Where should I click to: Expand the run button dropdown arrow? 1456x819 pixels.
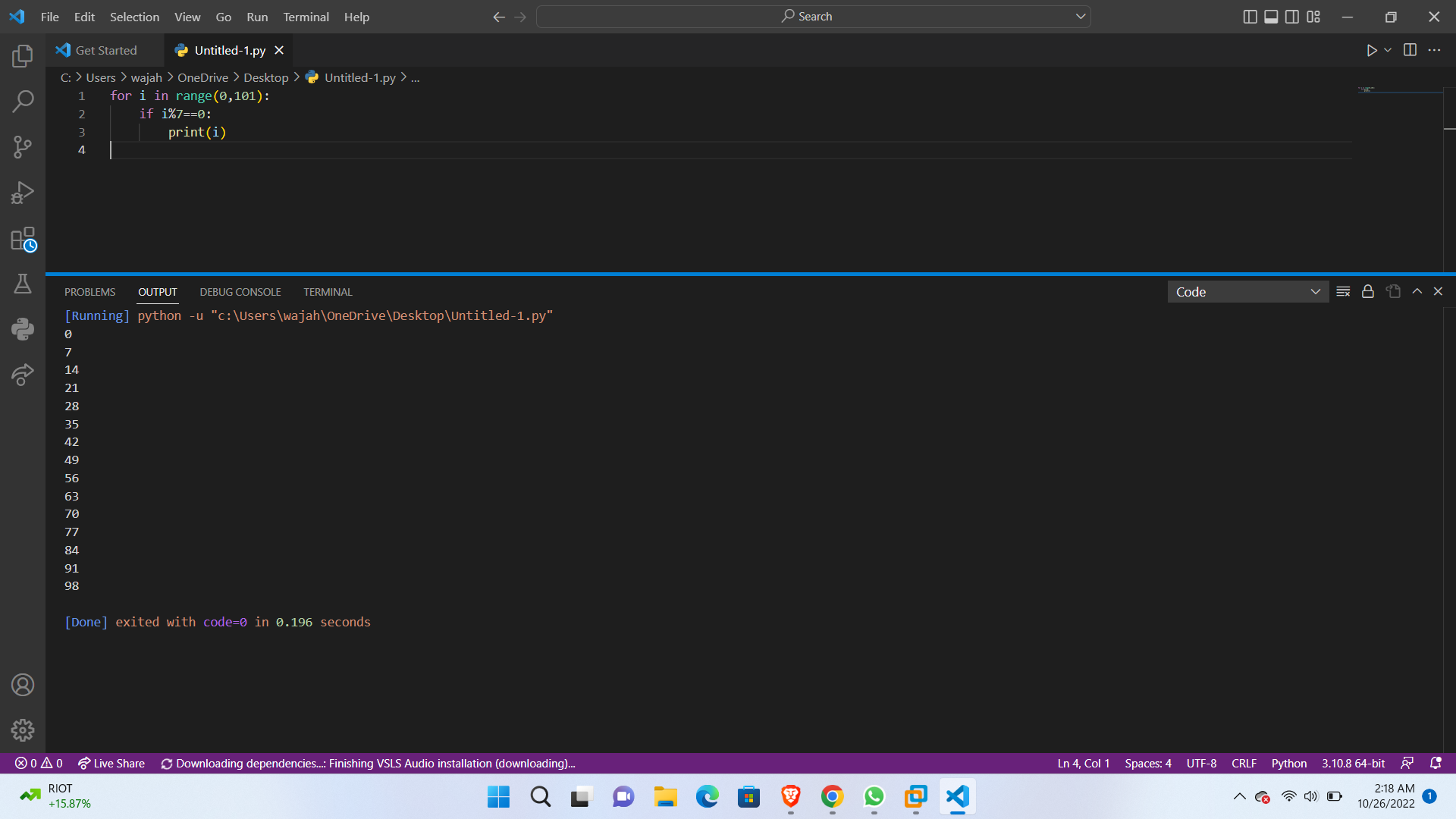1388,50
